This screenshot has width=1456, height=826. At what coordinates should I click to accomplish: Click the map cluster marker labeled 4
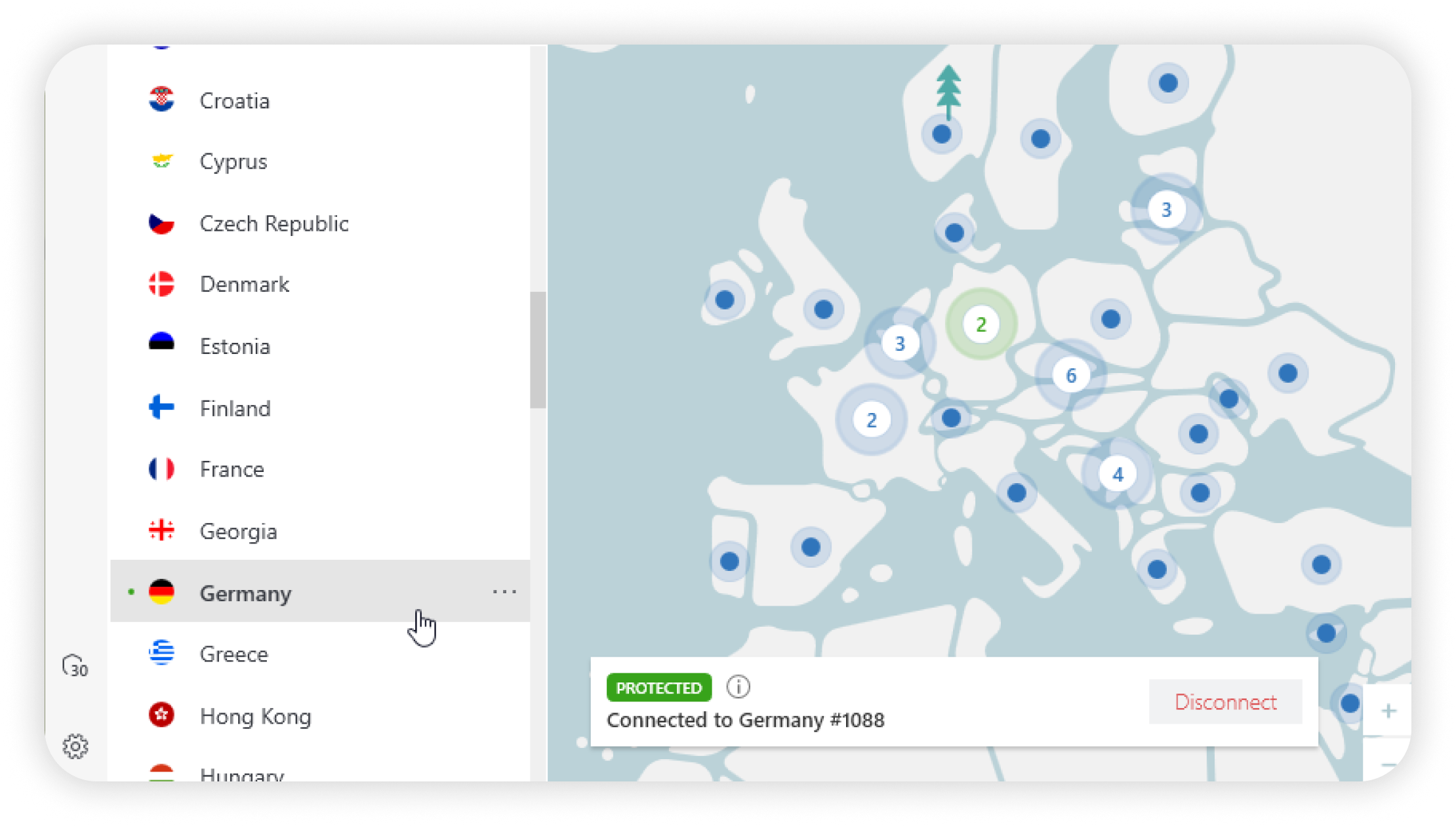tap(1118, 474)
